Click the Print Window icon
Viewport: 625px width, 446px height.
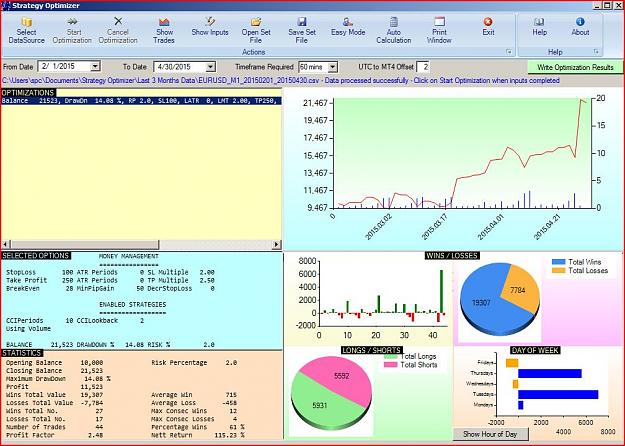(439, 22)
